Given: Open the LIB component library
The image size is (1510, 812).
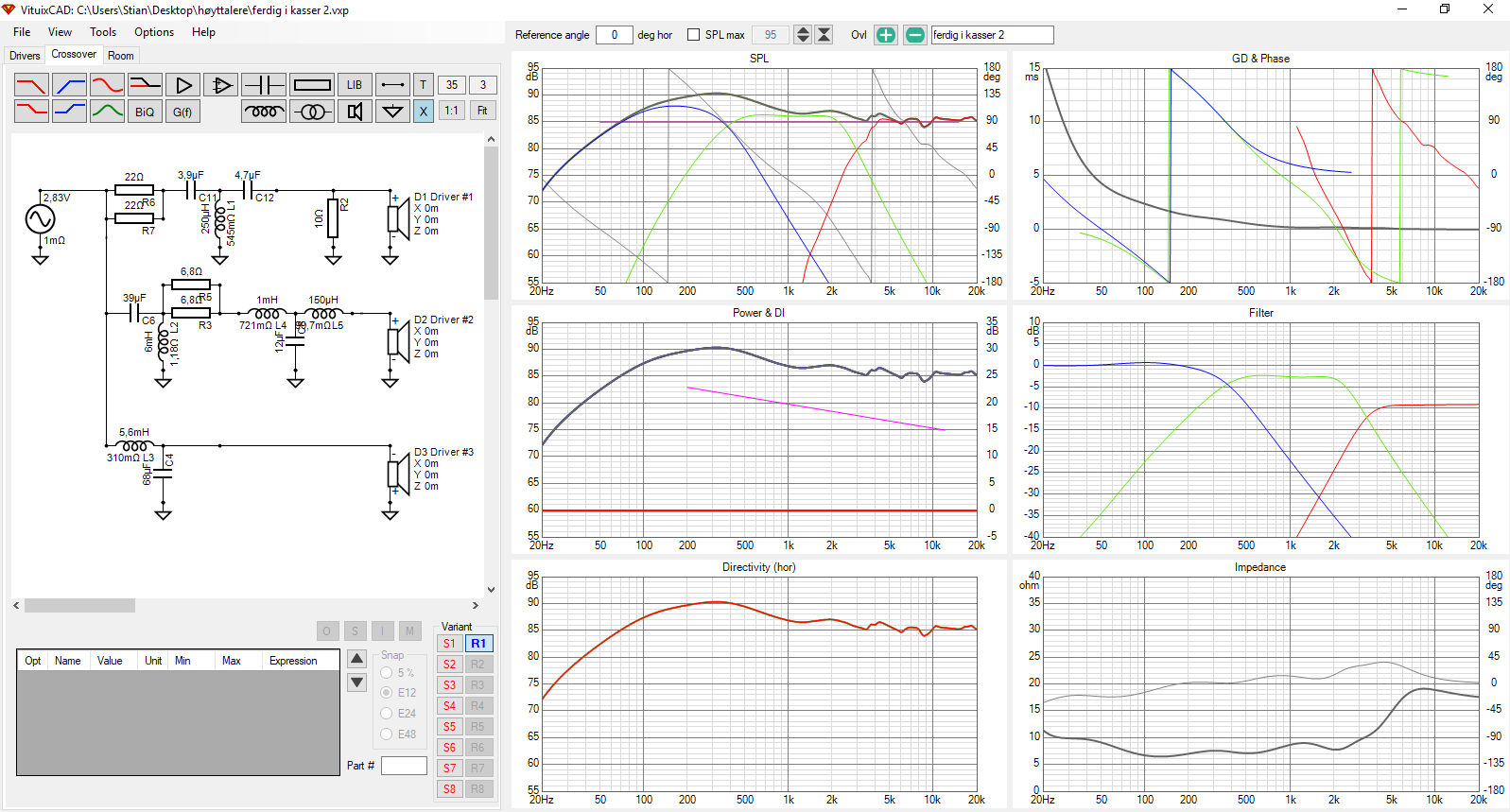Looking at the screenshot, I should pyautogui.click(x=355, y=85).
